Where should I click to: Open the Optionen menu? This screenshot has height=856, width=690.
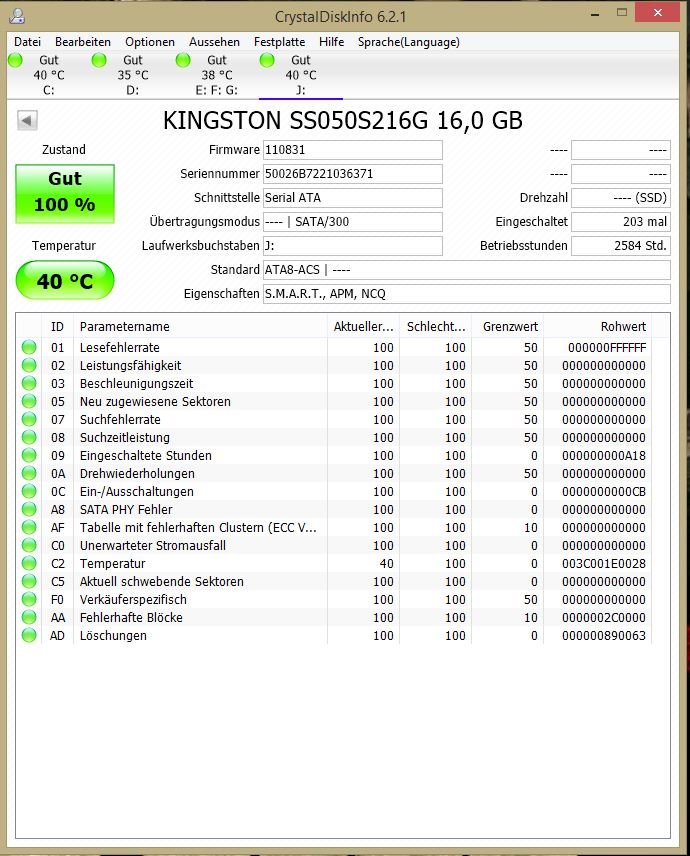(150, 42)
